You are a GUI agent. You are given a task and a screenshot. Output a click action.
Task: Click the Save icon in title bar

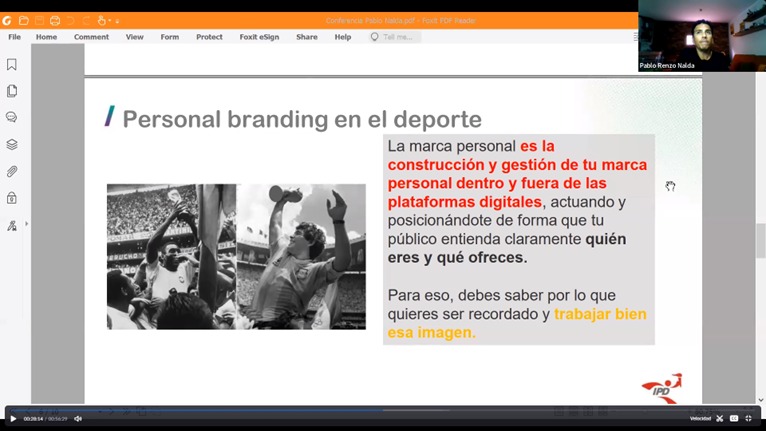40,21
